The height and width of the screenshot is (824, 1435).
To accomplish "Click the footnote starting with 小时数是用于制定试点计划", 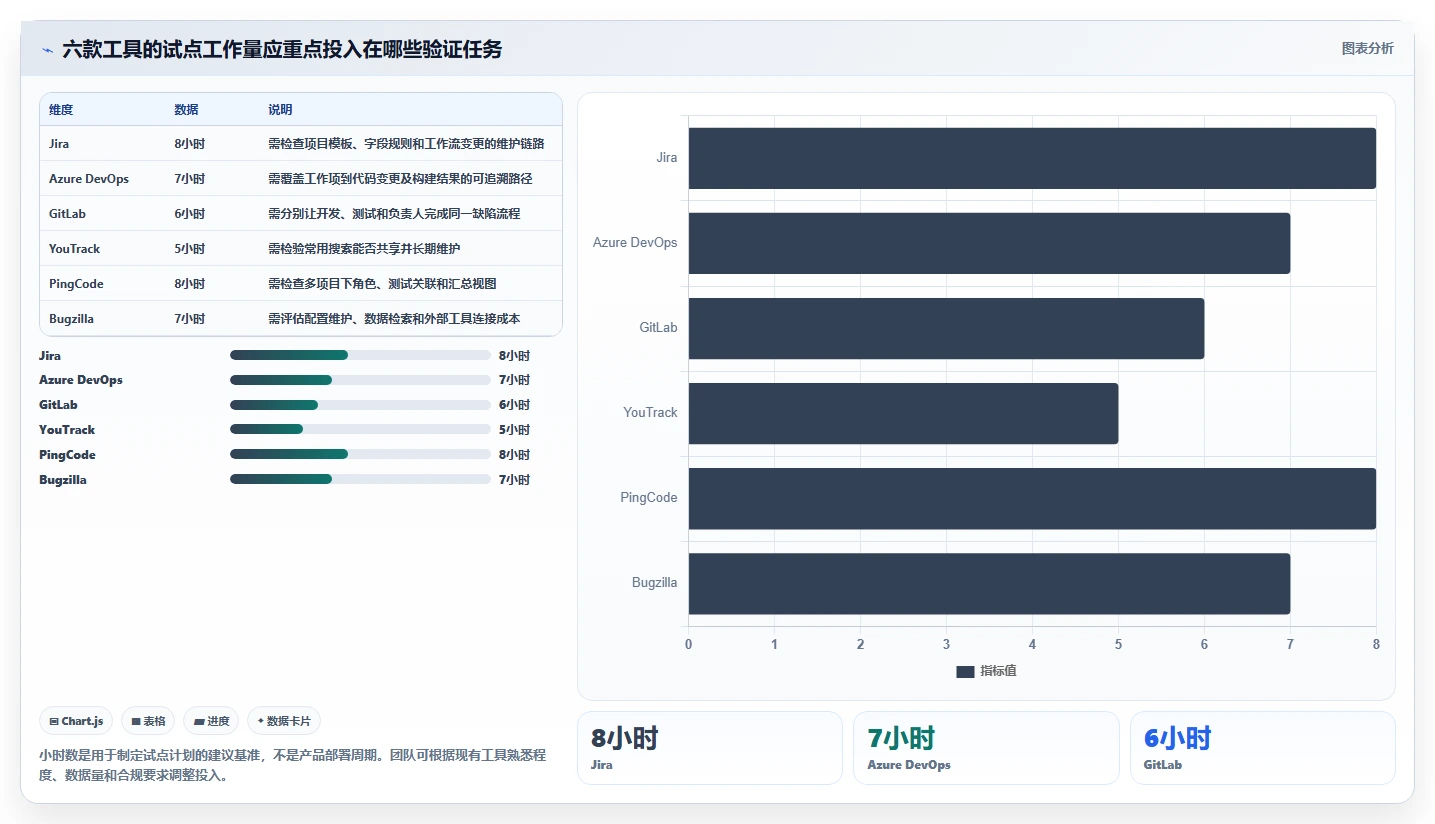I will click(x=292, y=765).
